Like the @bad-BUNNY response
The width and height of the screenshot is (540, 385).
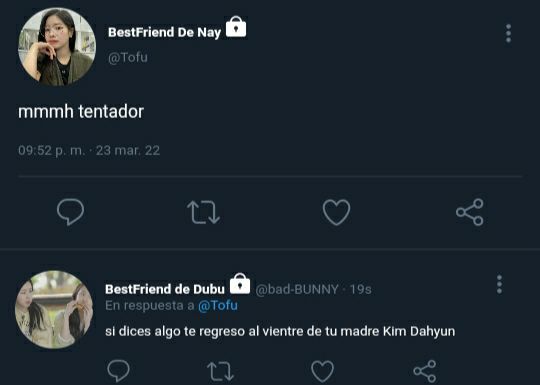(322, 371)
